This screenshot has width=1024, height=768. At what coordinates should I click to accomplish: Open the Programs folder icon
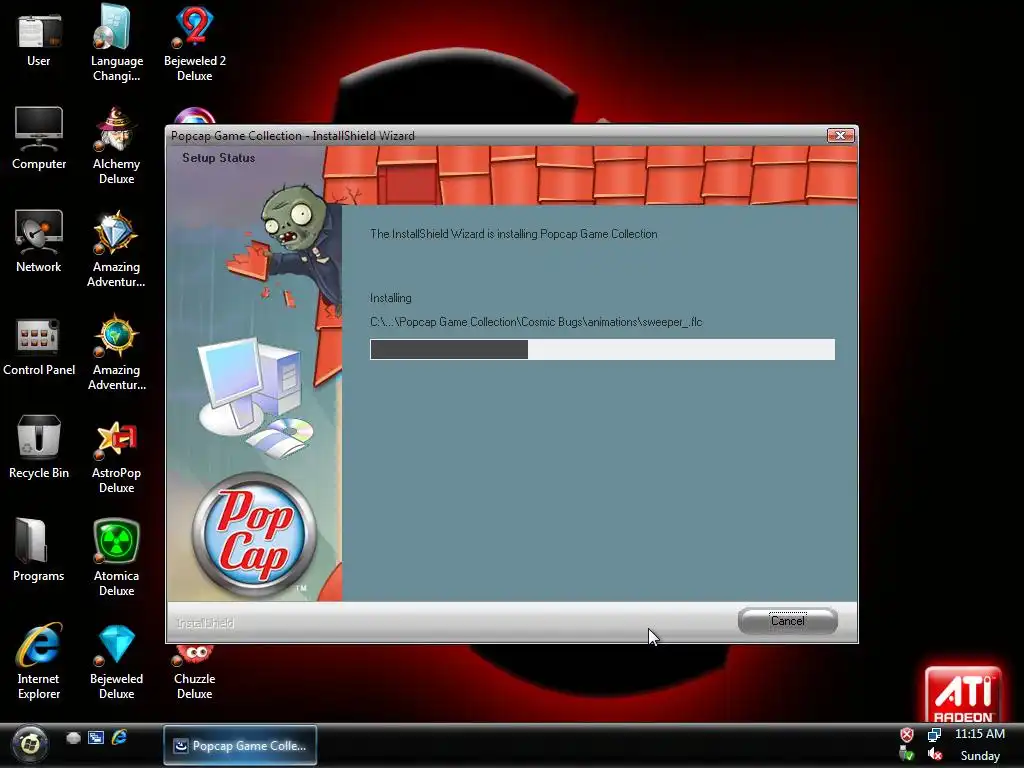click(39, 550)
